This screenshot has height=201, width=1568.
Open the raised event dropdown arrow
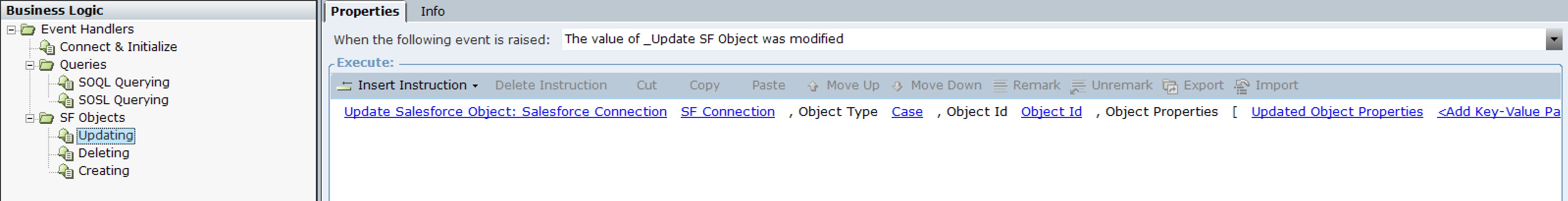pyautogui.click(x=1554, y=40)
